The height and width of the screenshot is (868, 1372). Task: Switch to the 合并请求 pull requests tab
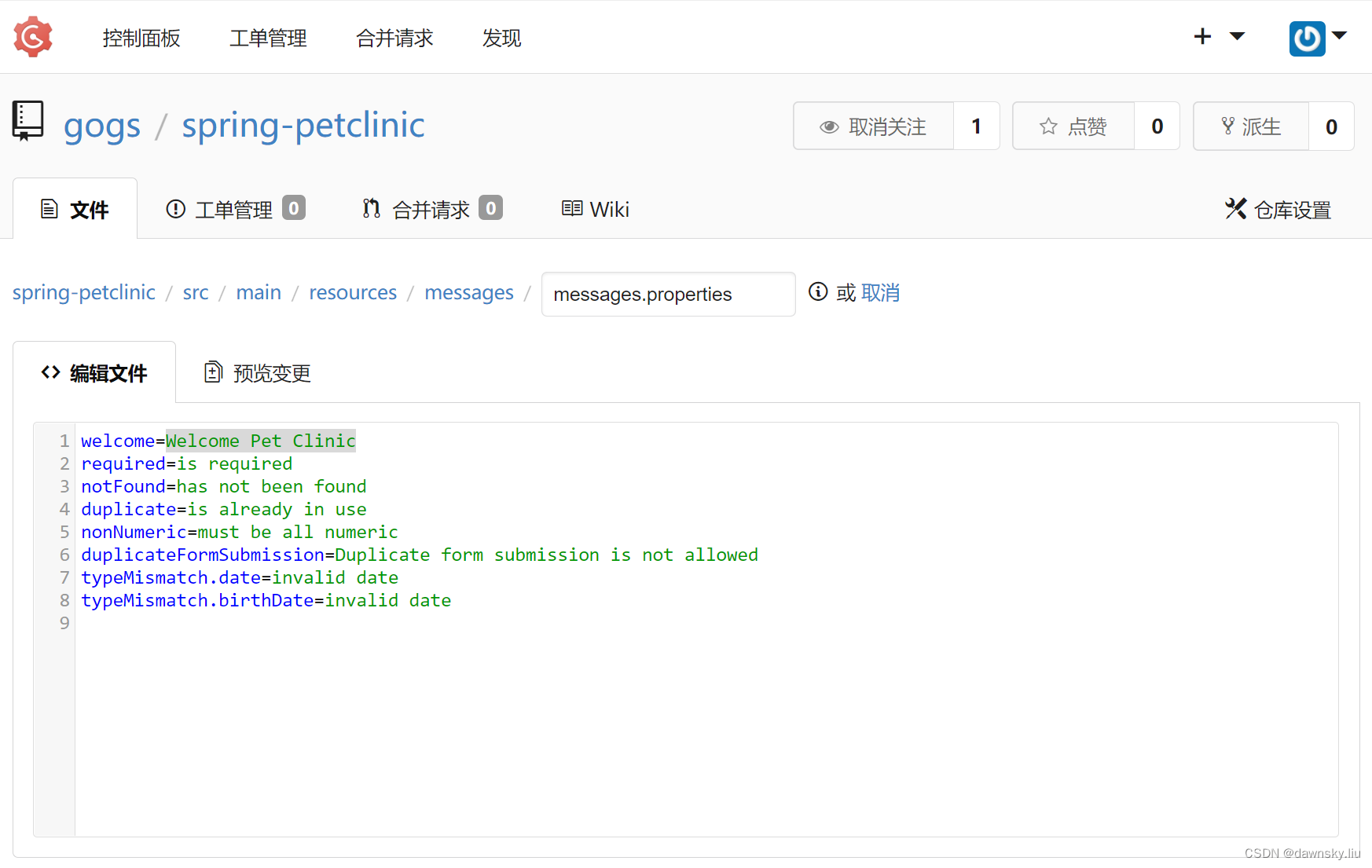432,209
